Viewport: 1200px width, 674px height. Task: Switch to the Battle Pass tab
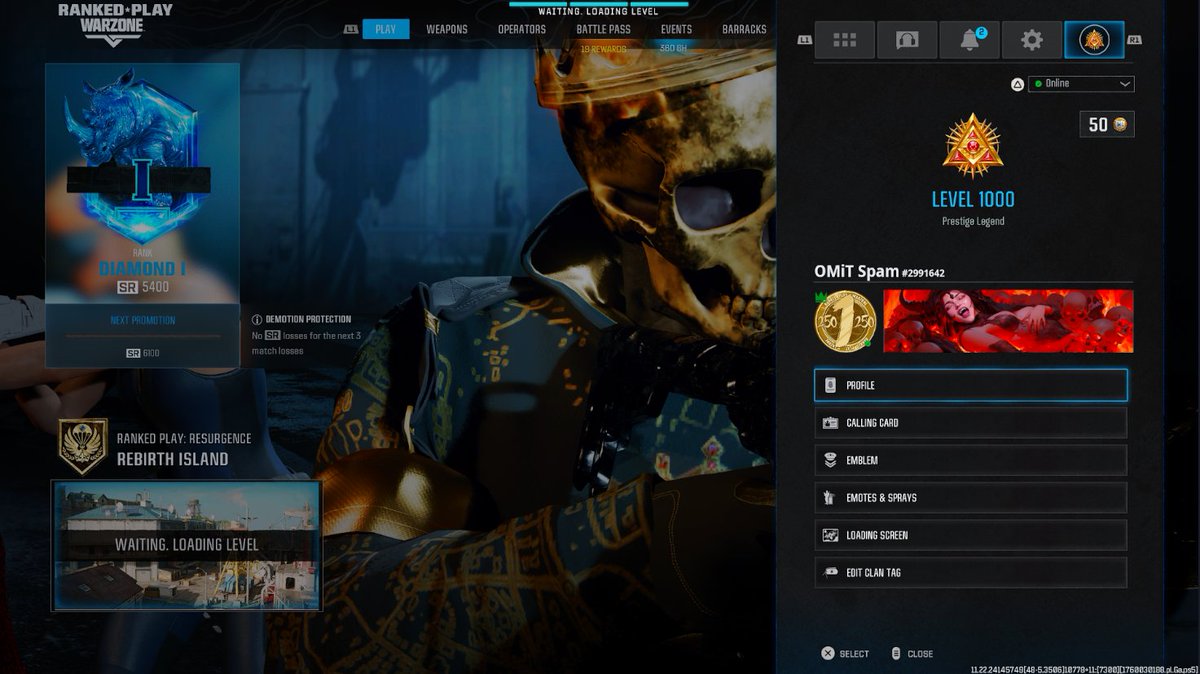[603, 29]
